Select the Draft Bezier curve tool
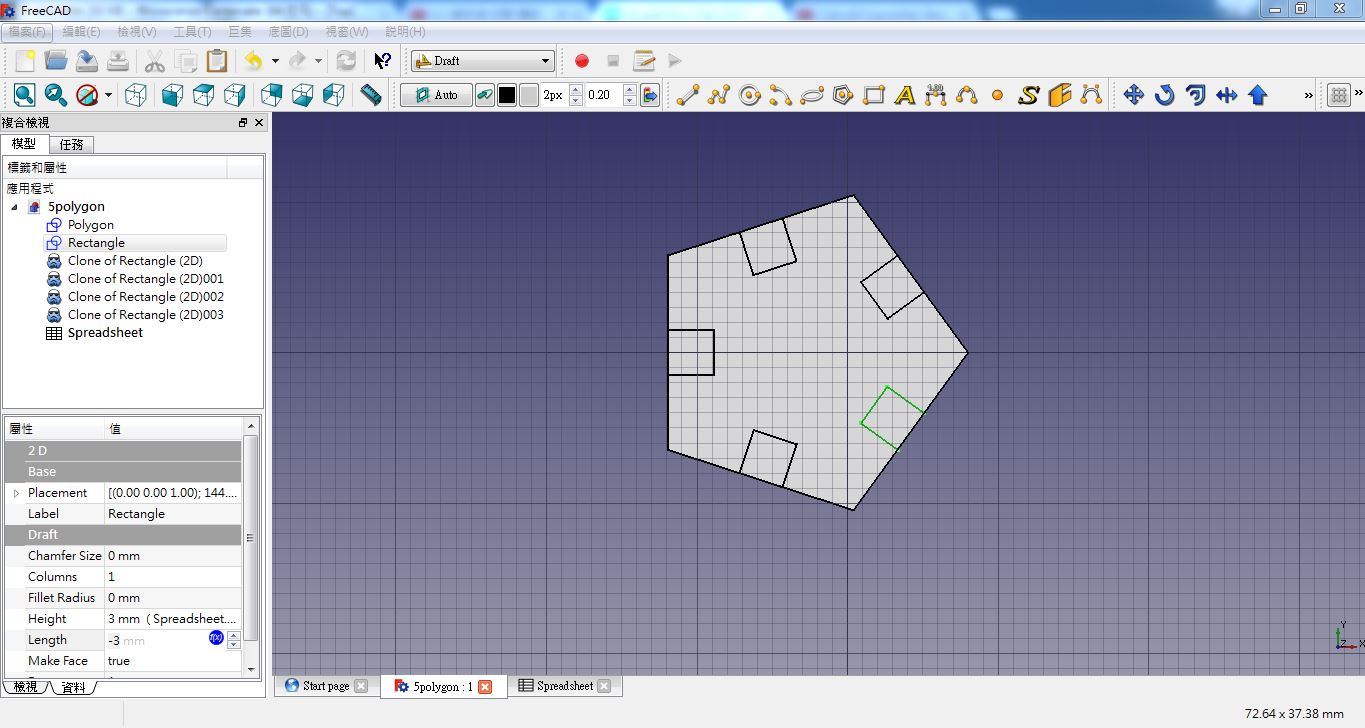The width and height of the screenshot is (1365, 728). click(x=1091, y=95)
